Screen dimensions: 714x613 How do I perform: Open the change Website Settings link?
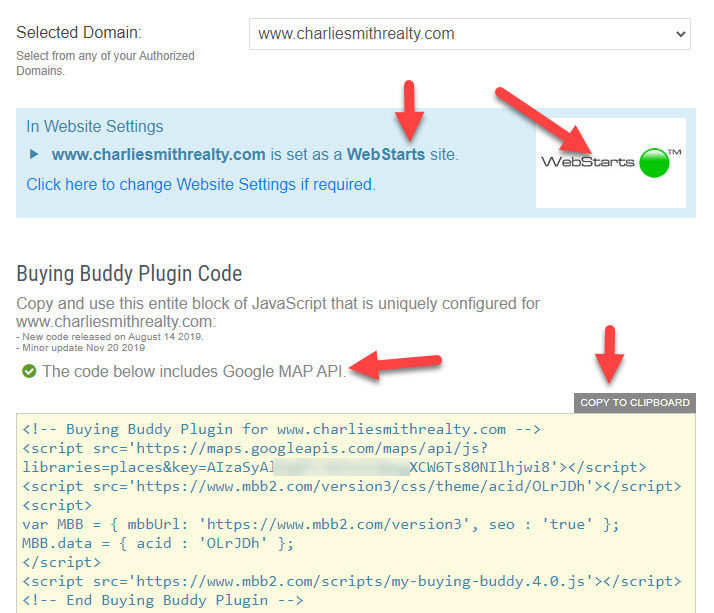pyautogui.click(x=201, y=184)
